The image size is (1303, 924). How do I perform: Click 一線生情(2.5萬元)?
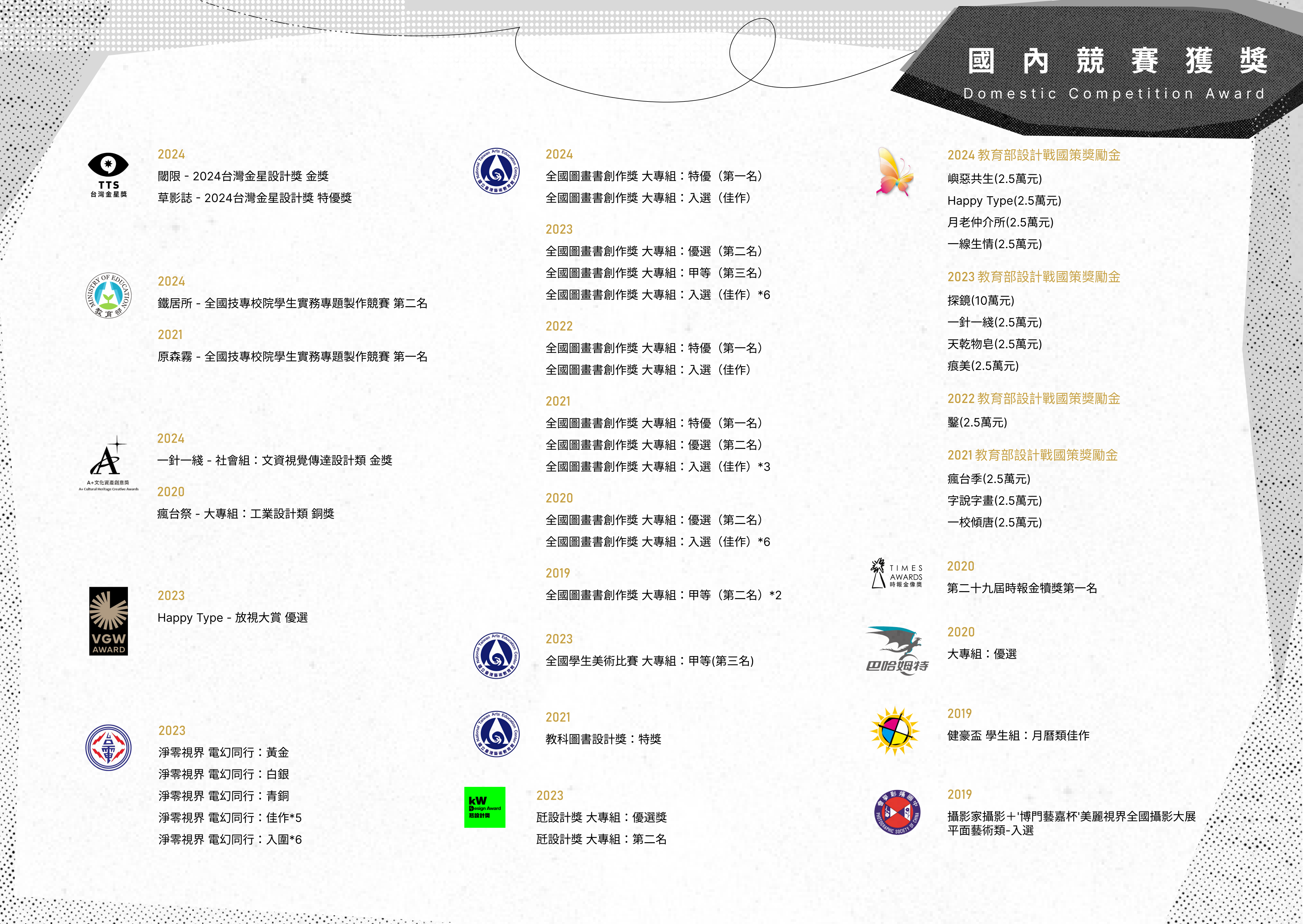(x=995, y=244)
